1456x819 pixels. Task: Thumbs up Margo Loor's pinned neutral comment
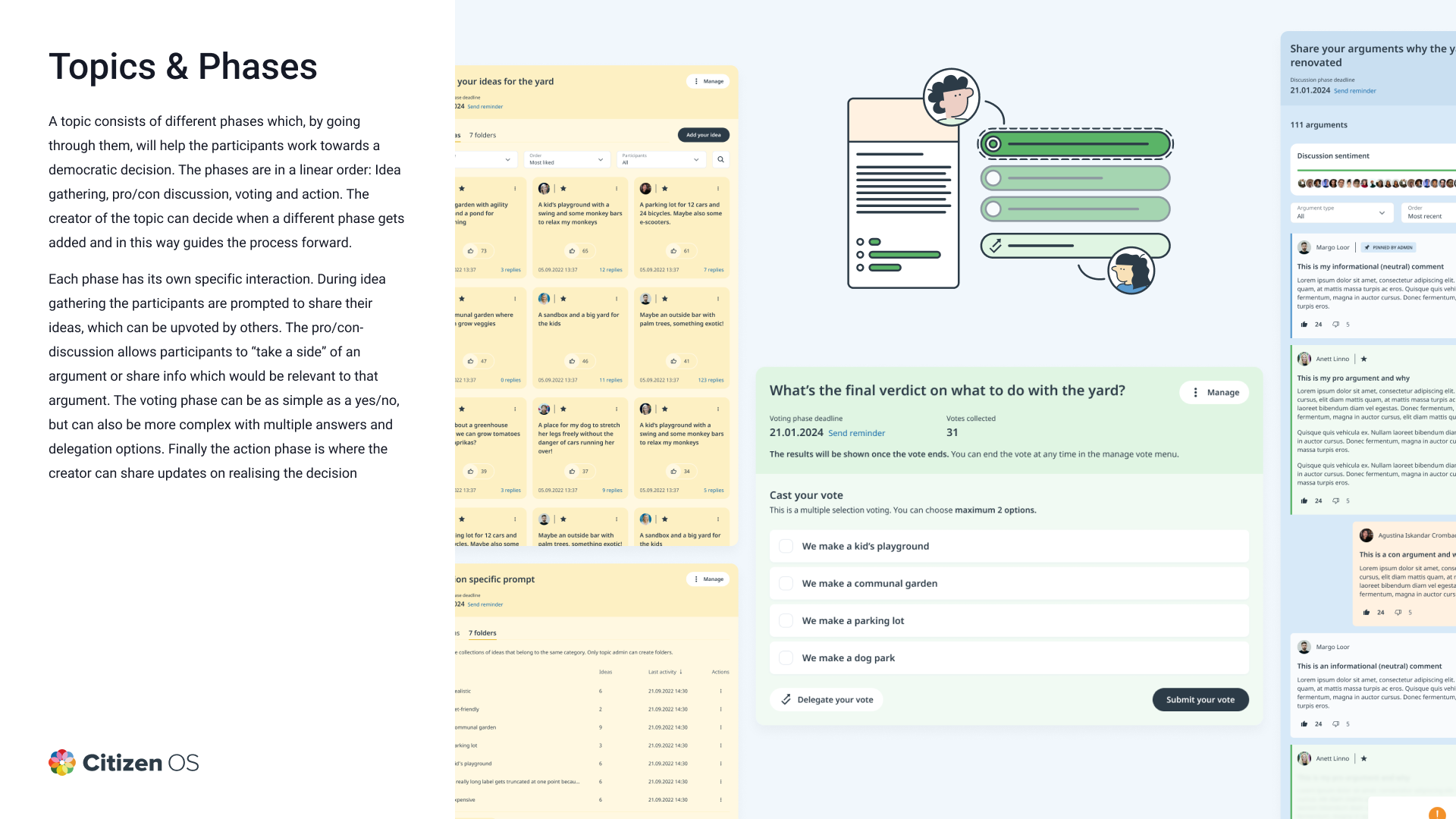[1304, 325]
